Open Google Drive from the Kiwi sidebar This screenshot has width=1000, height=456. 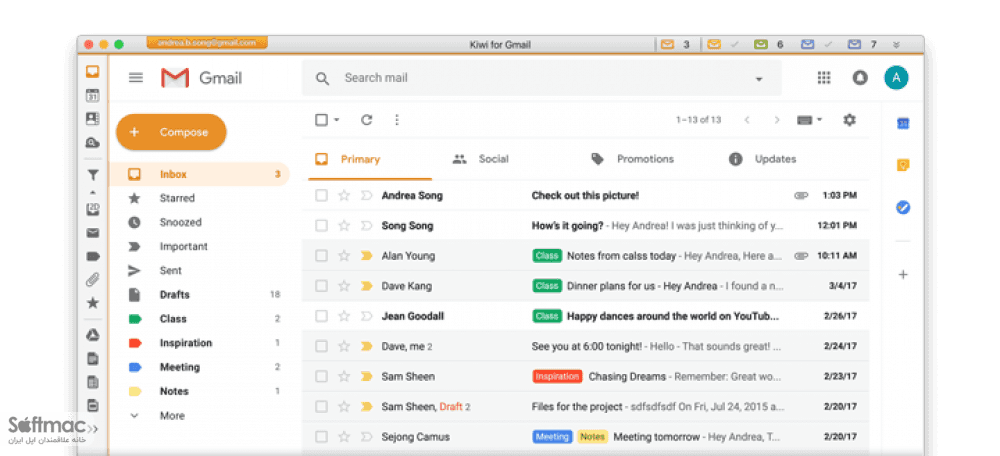tap(92, 335)
